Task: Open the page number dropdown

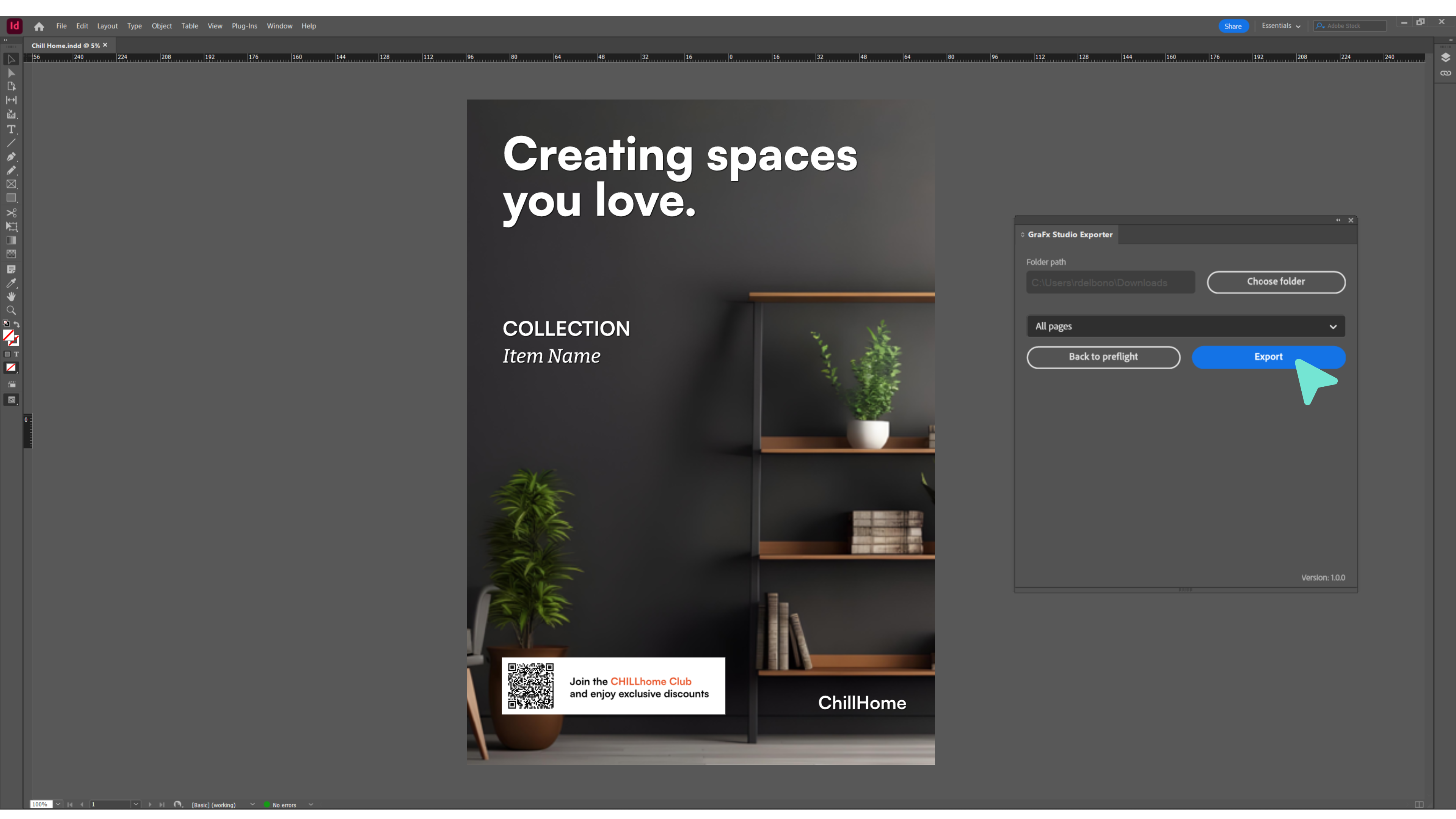Action: point(136,804)
